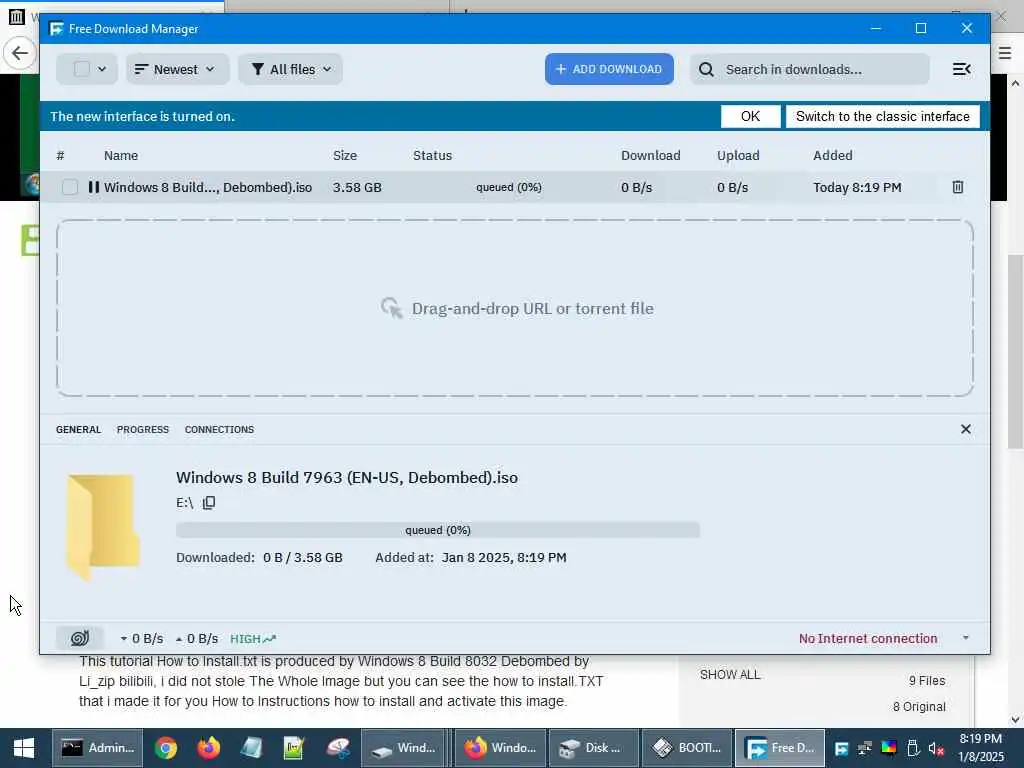
Task: Open the General tab
Action: tap(78, 430)
